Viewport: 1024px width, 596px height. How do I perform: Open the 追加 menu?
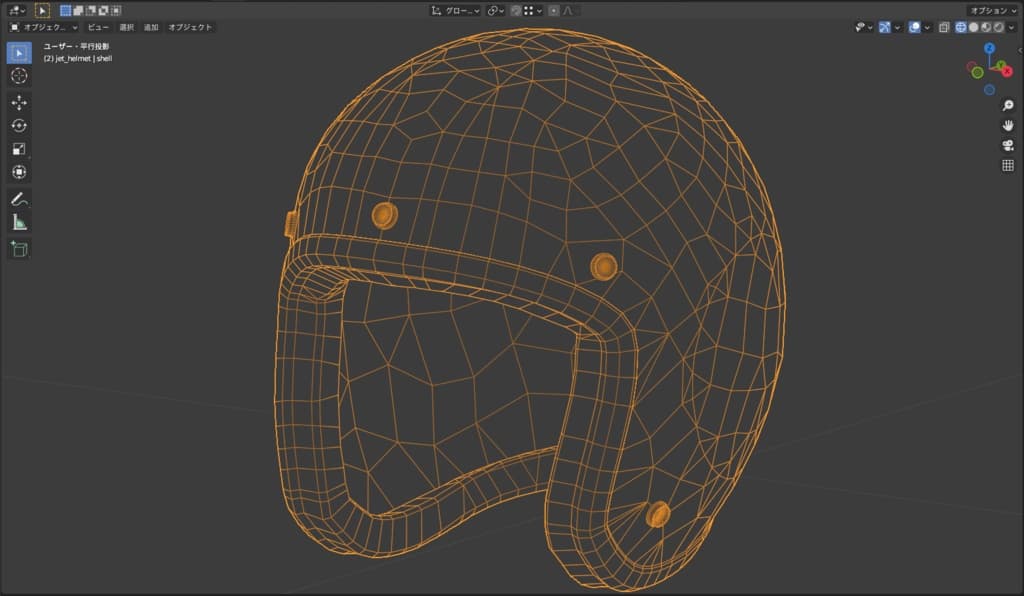coord(151,27)
